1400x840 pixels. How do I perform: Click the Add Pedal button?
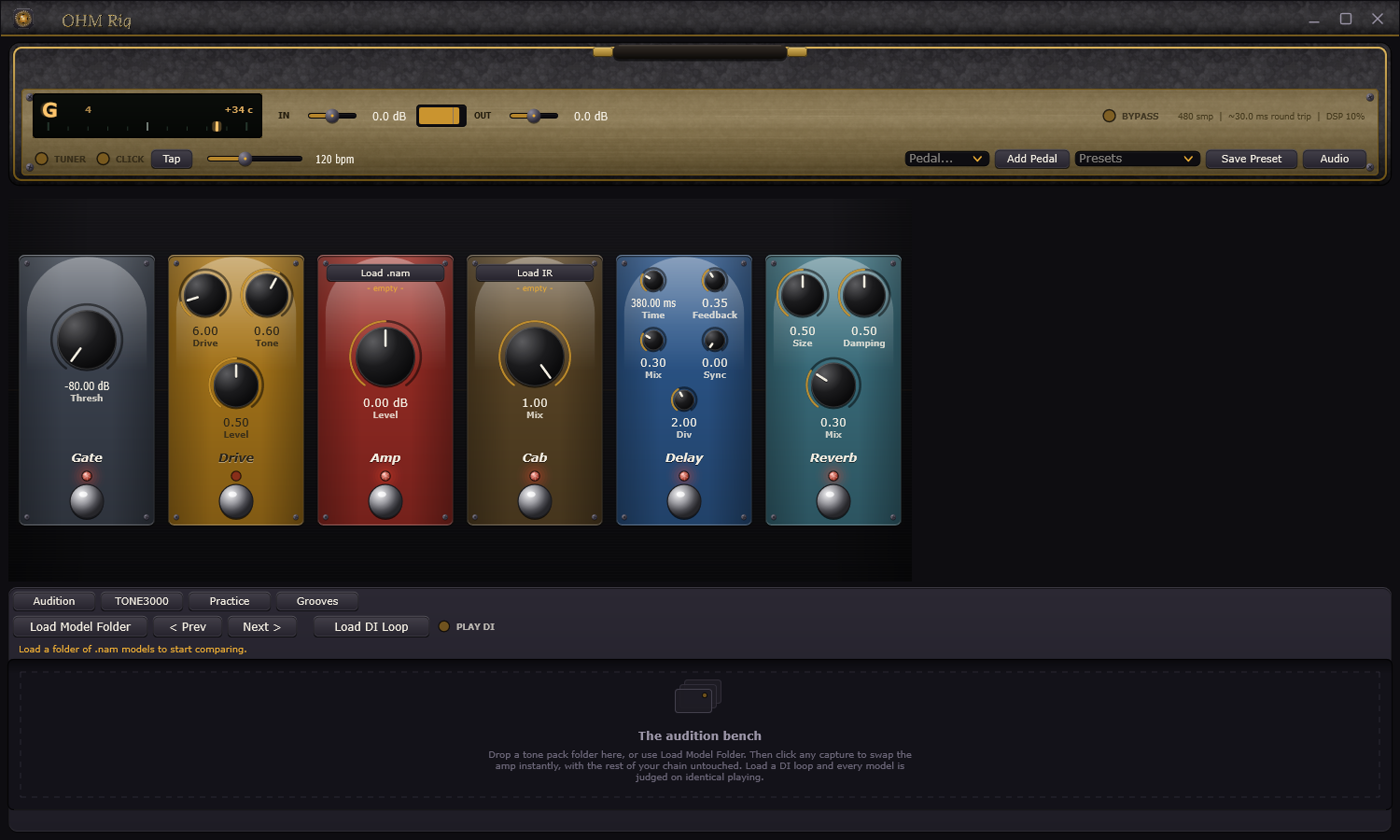[x=1032, y=158]
